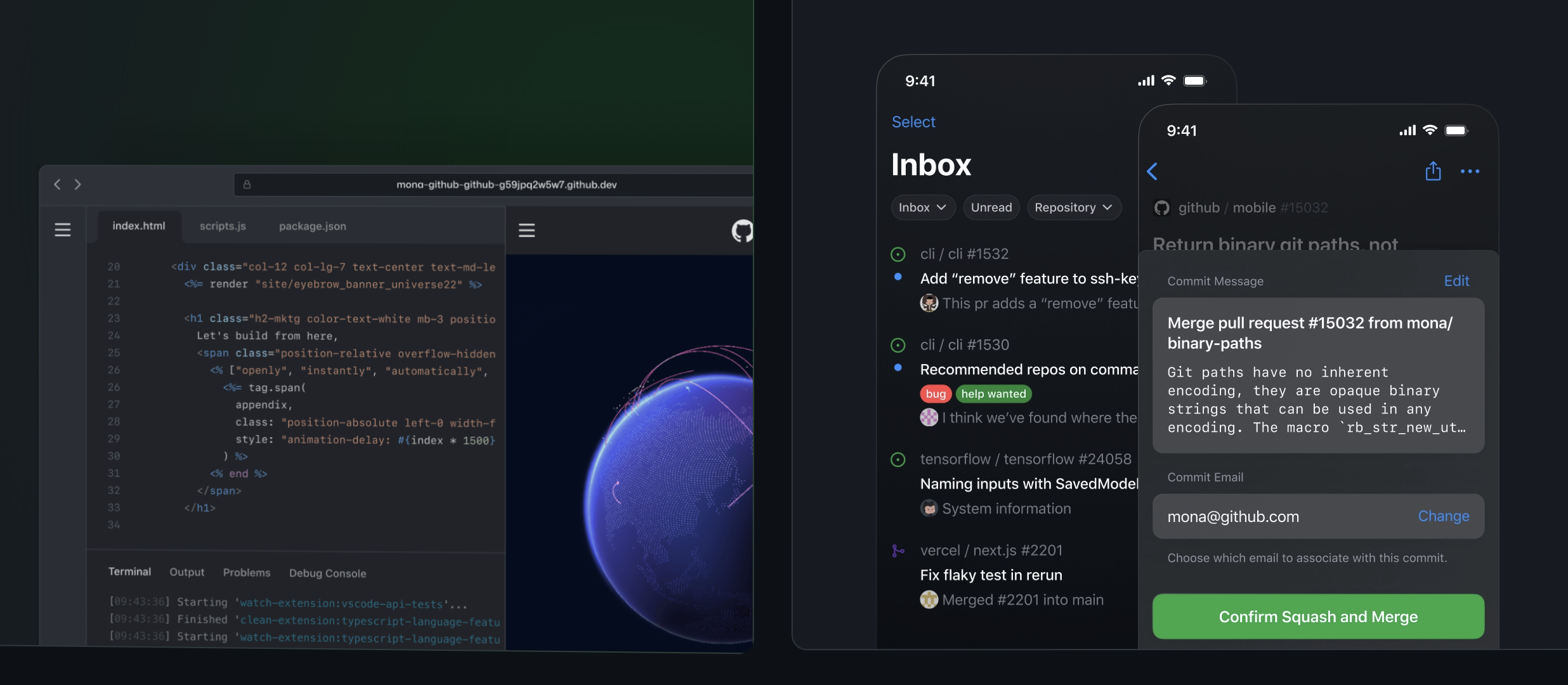This screenshot has height=685, width=1568.
Task: Click line number 20 in the editor gutter
Action: click(x=114, y=267)
